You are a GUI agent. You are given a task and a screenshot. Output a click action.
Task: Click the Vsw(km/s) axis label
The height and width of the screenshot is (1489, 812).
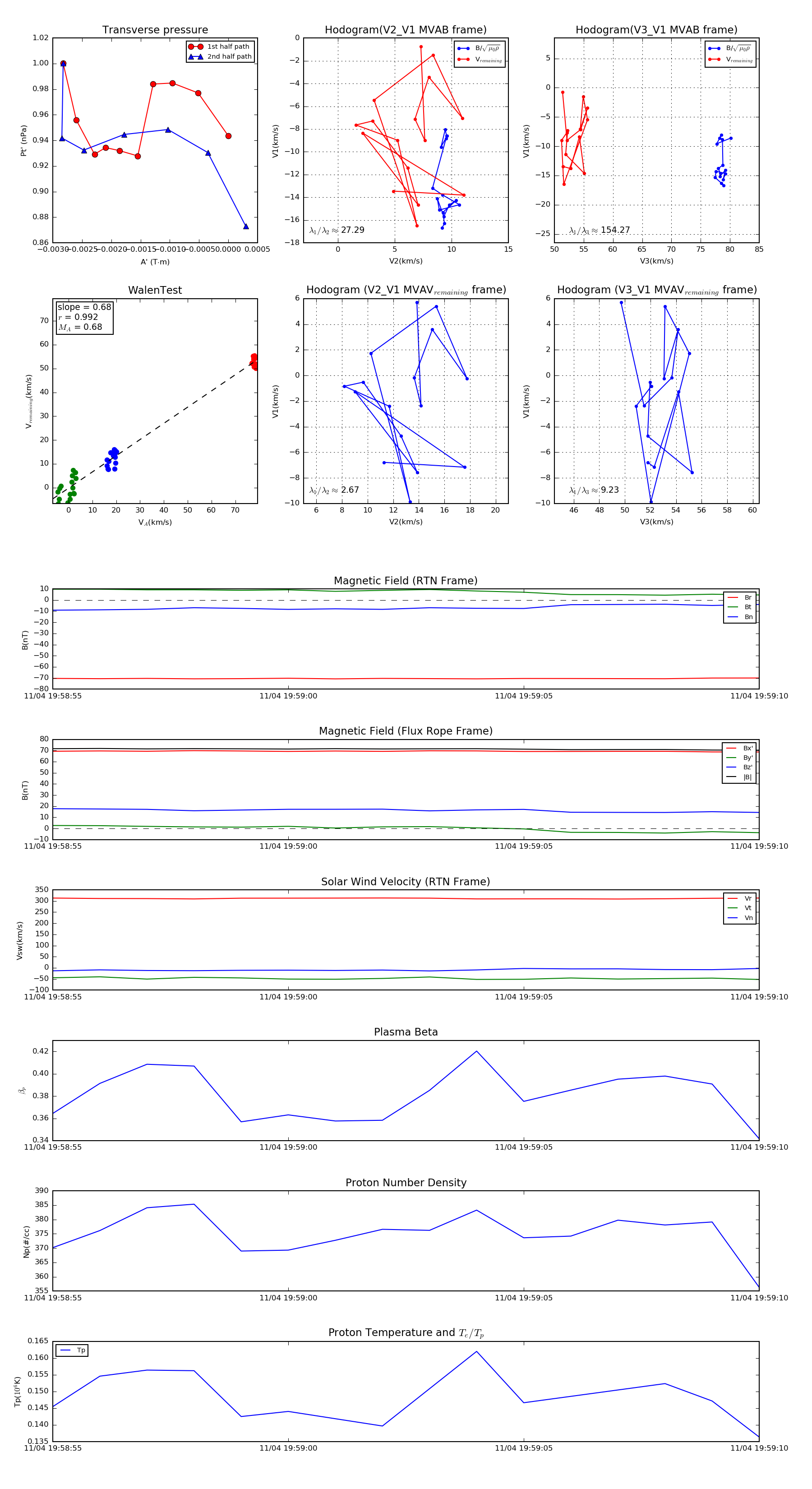tap(20, 940)
